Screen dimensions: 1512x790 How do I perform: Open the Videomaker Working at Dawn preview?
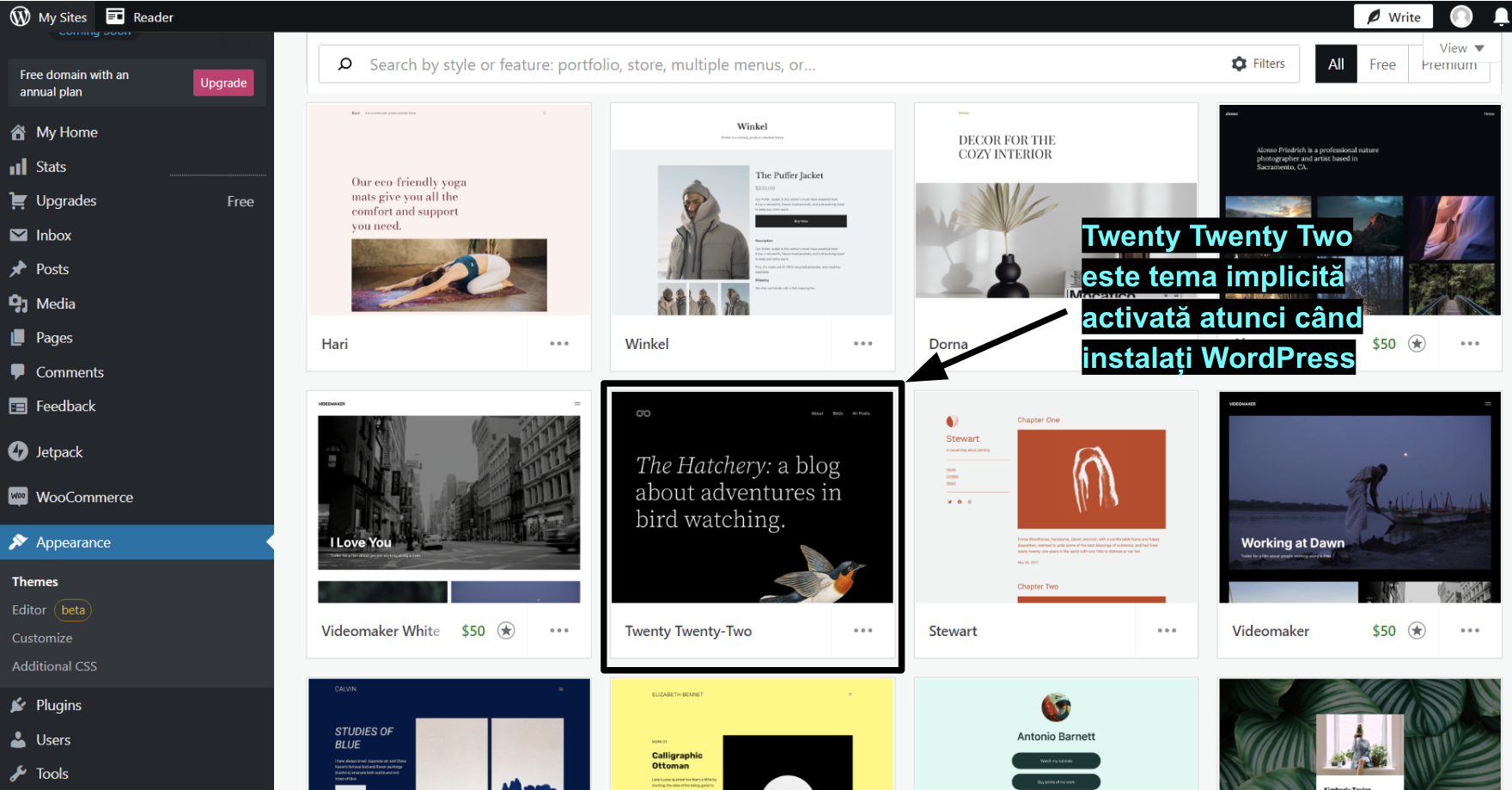coord(1360,497)
